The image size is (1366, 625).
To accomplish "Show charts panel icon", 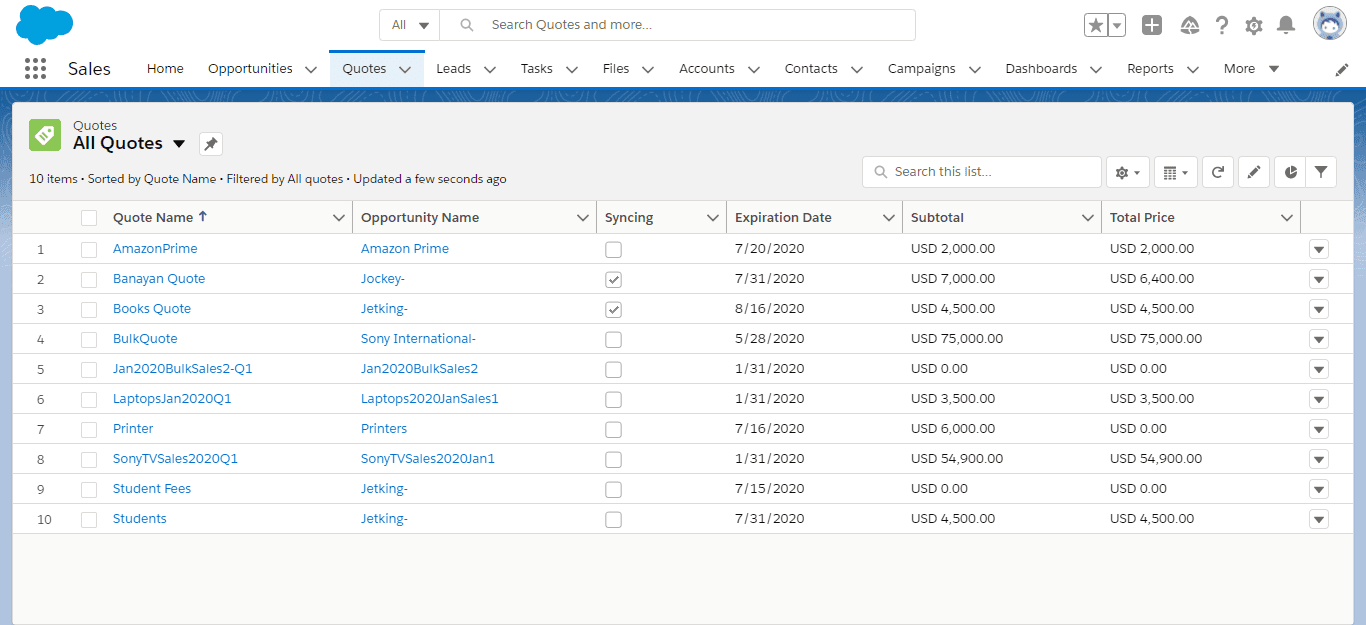I will [x=1290, y=172].
